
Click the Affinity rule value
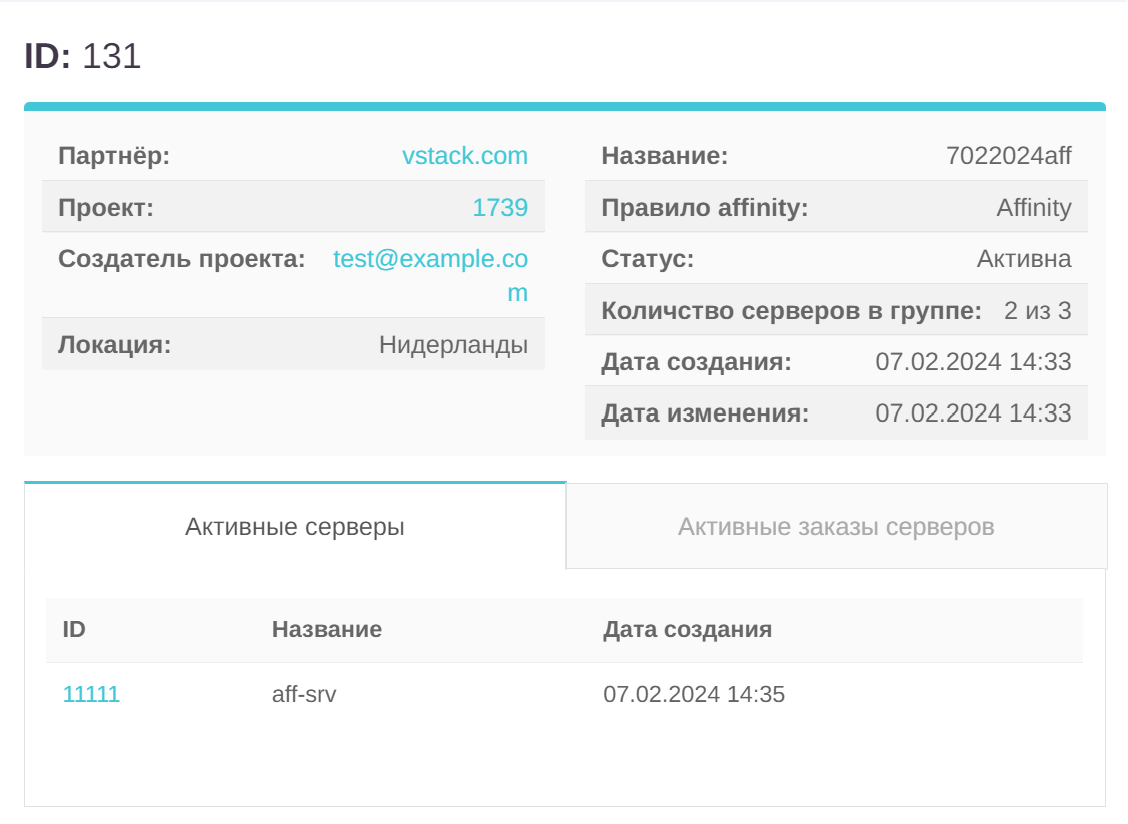(x=1033, y=208)
